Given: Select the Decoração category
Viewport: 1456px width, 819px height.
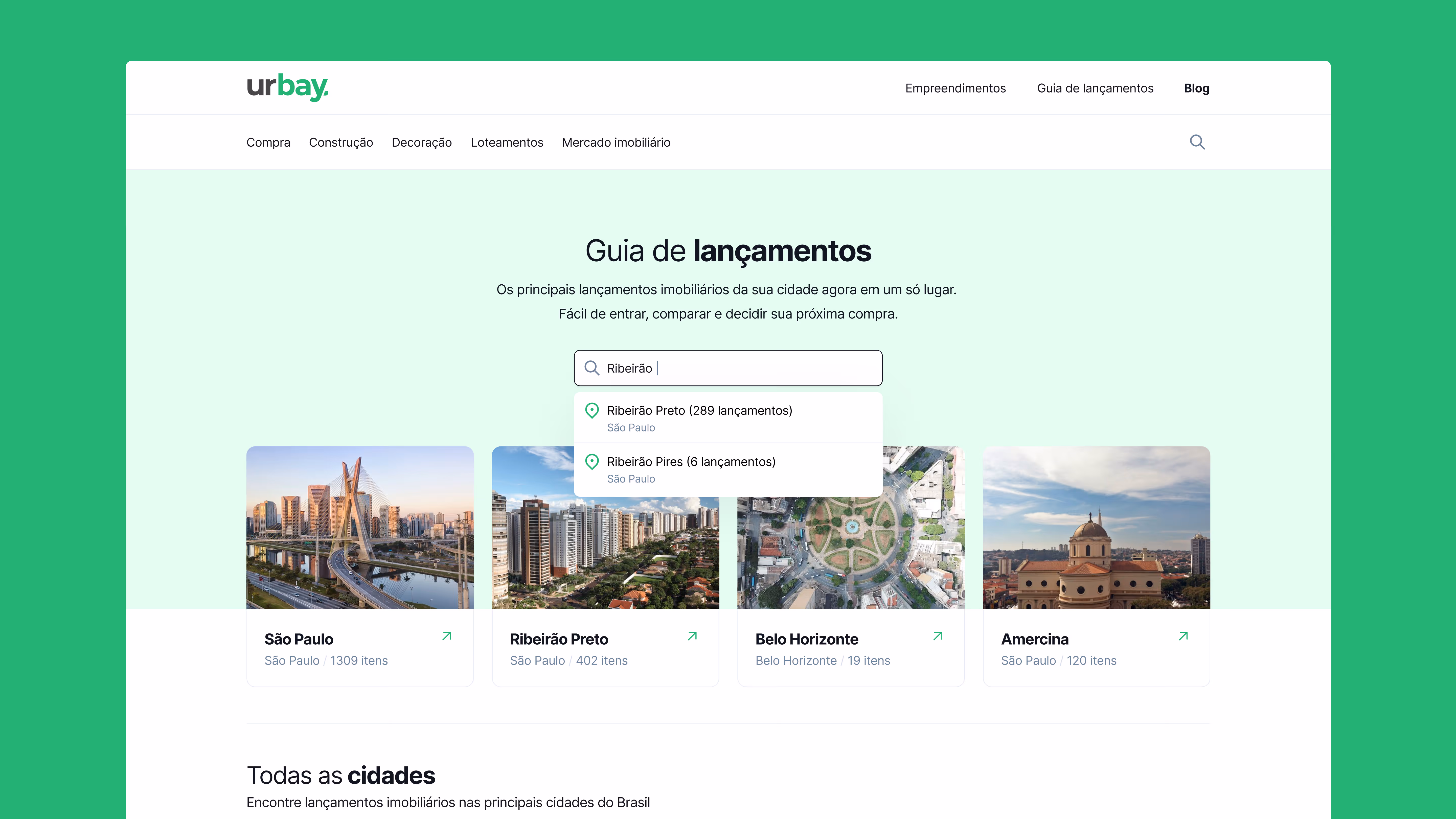Looking at the screenshot, I should (422, 142).
